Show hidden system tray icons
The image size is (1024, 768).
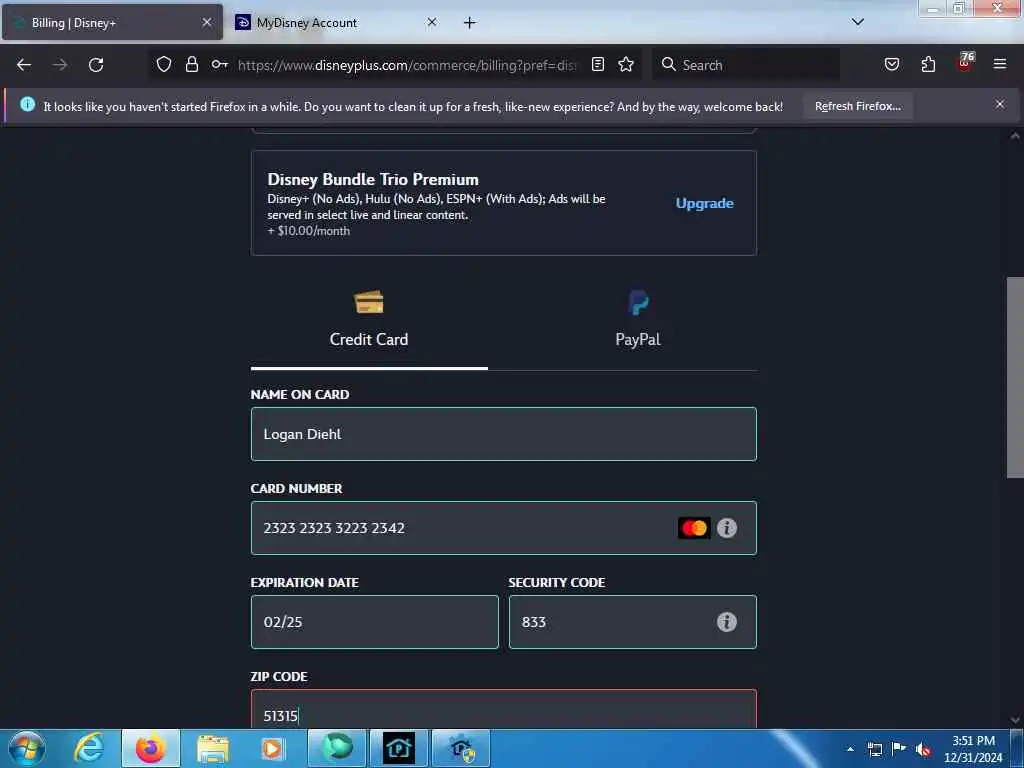pyautogui.click(x=850, y=749)
